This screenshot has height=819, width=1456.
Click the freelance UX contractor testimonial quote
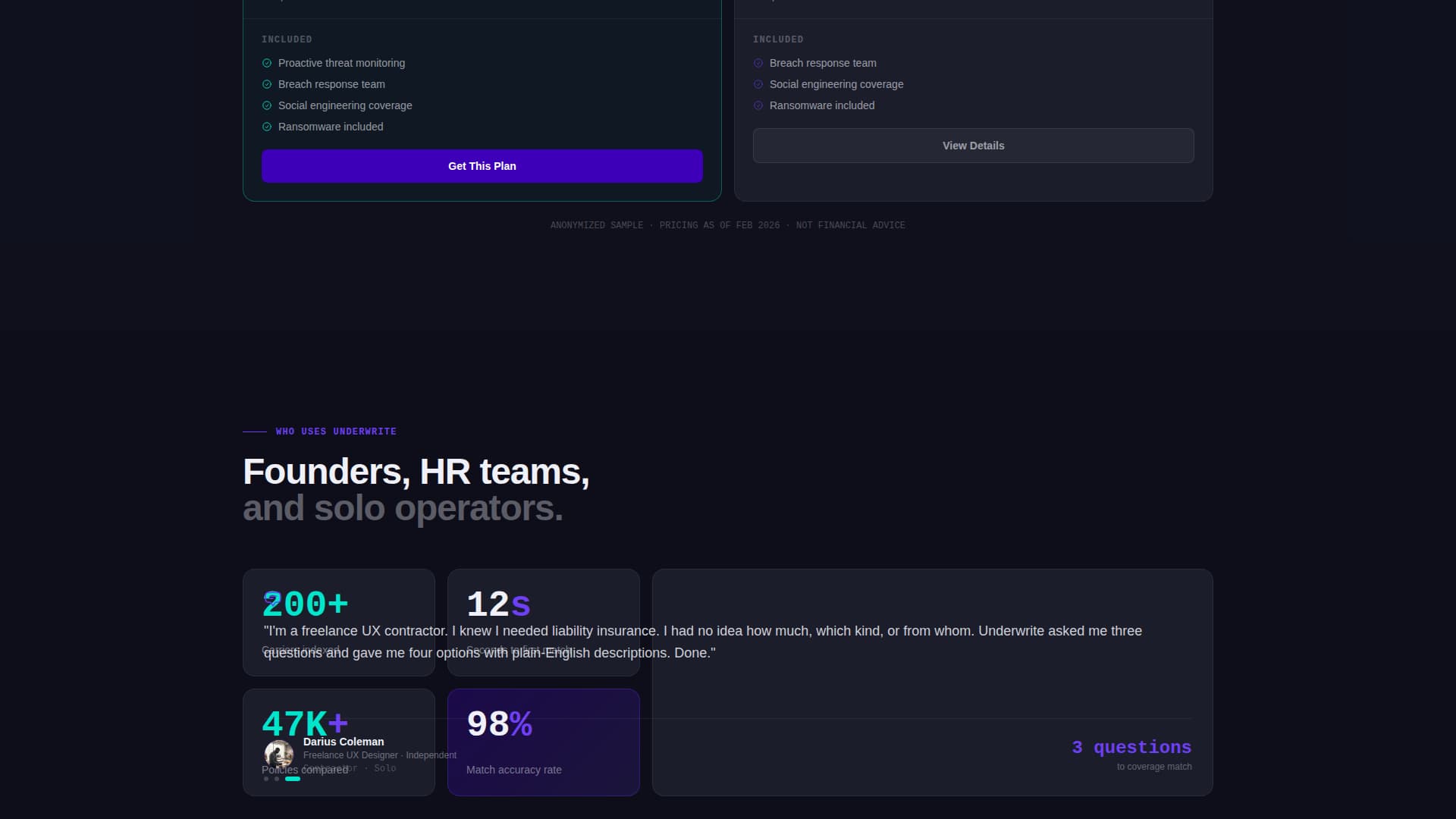pos(703,642)
